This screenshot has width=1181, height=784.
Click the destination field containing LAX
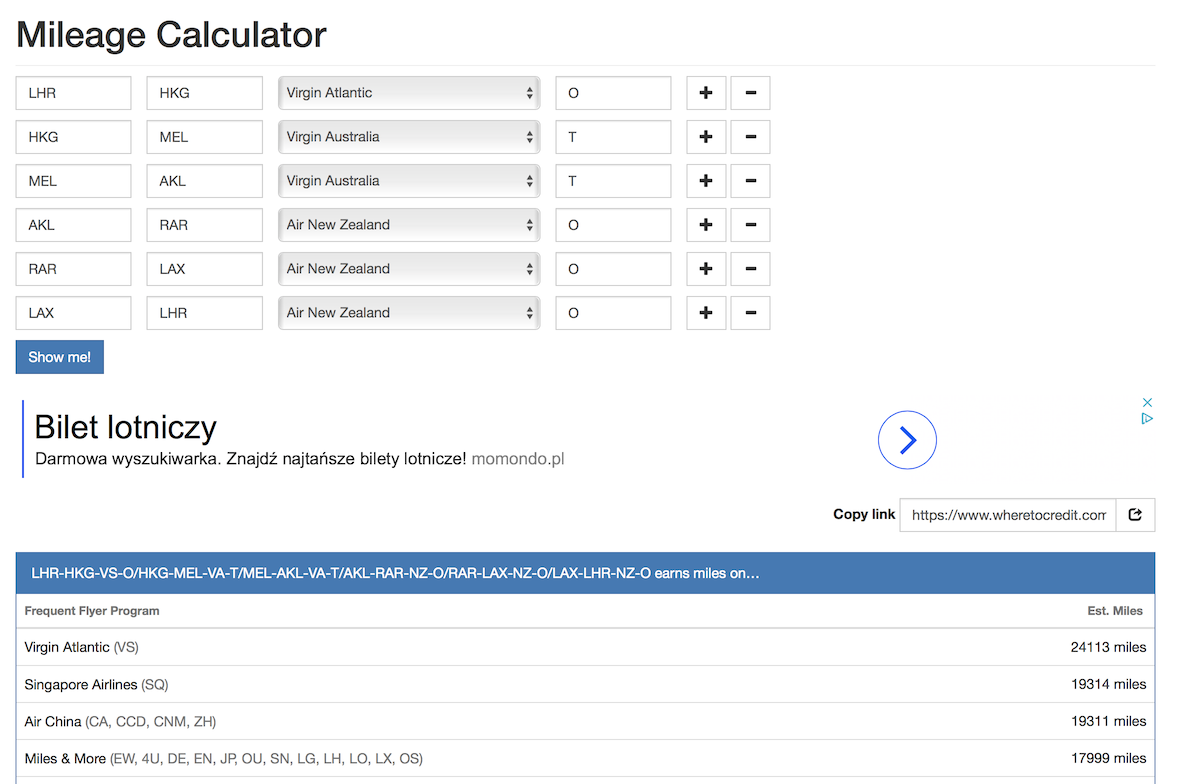coord(204,269)
